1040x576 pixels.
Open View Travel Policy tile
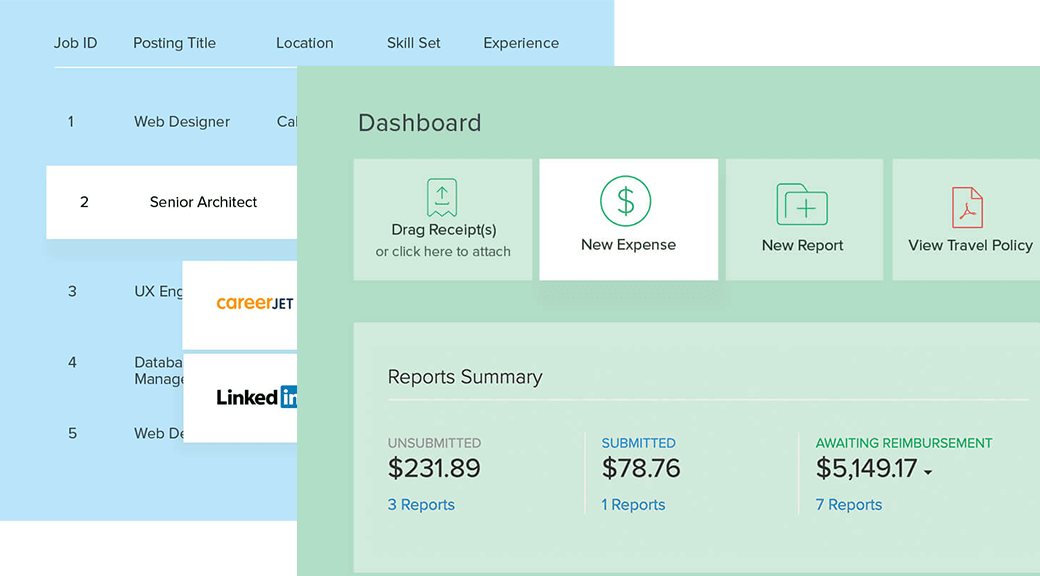(966, 219)
